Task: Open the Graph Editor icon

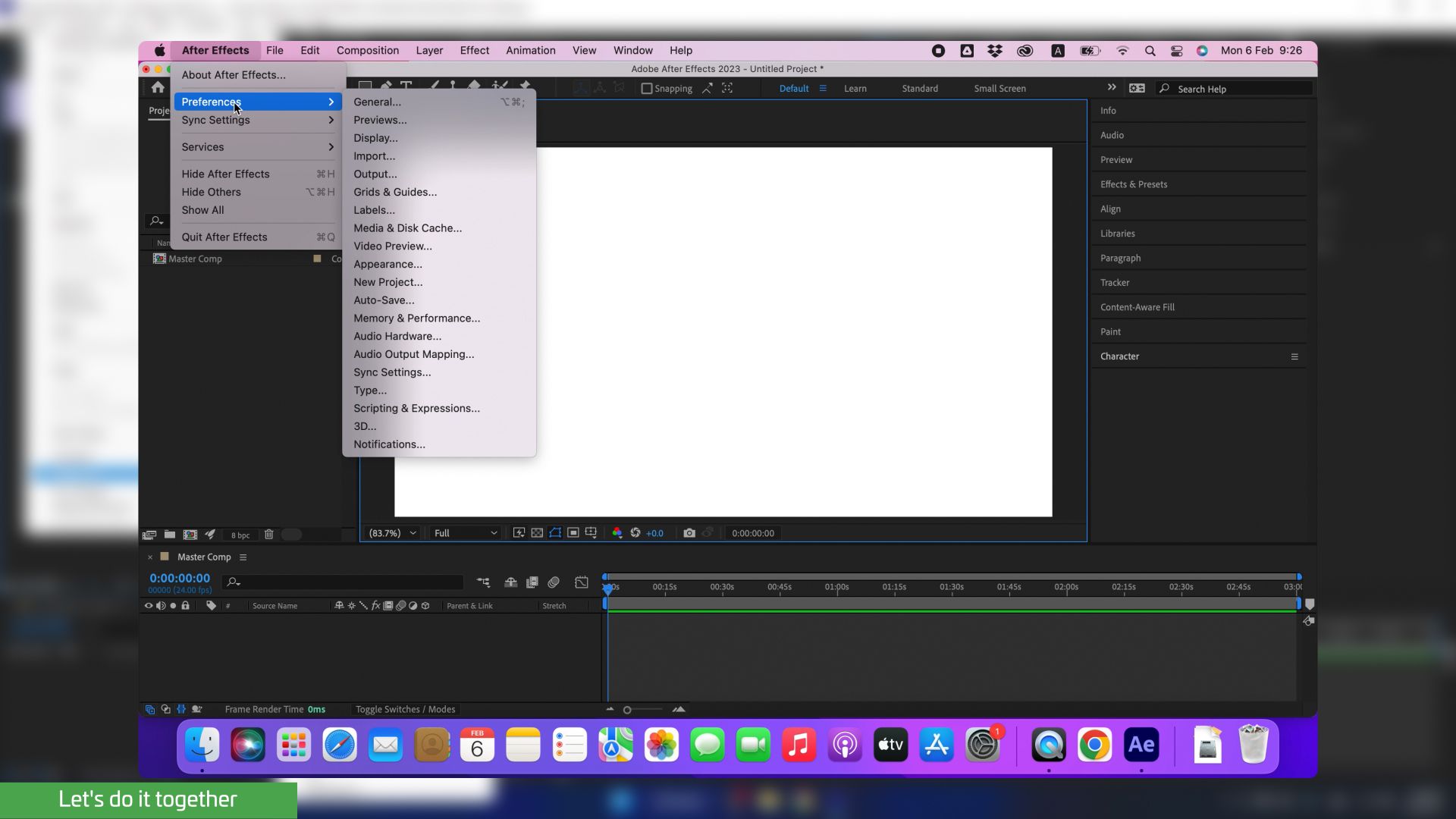Action: [582, 582]
